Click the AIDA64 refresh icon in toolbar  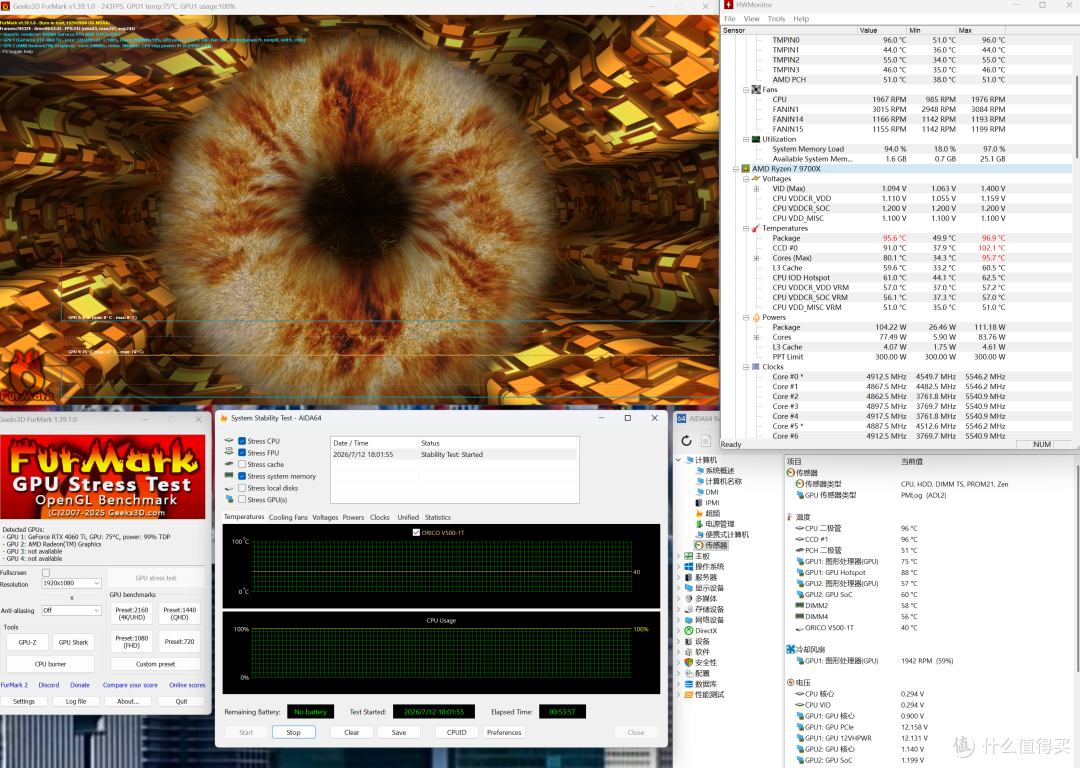point(686,441)
